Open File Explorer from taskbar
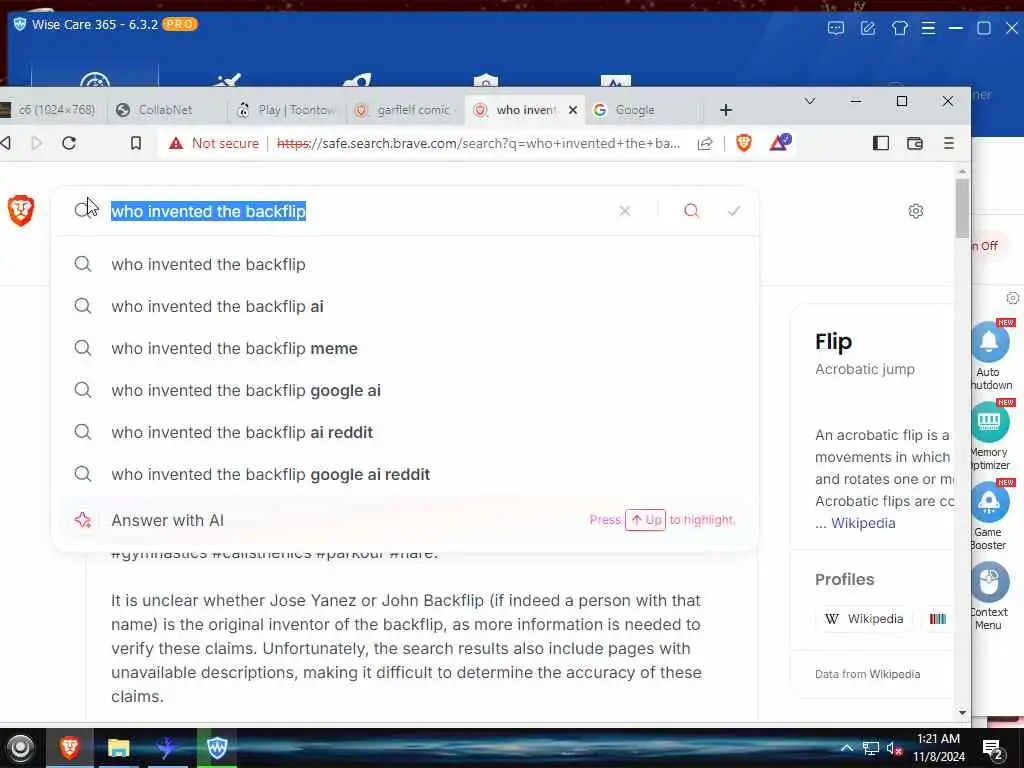This screenshot has width=1024, height=768. point(118,748)
